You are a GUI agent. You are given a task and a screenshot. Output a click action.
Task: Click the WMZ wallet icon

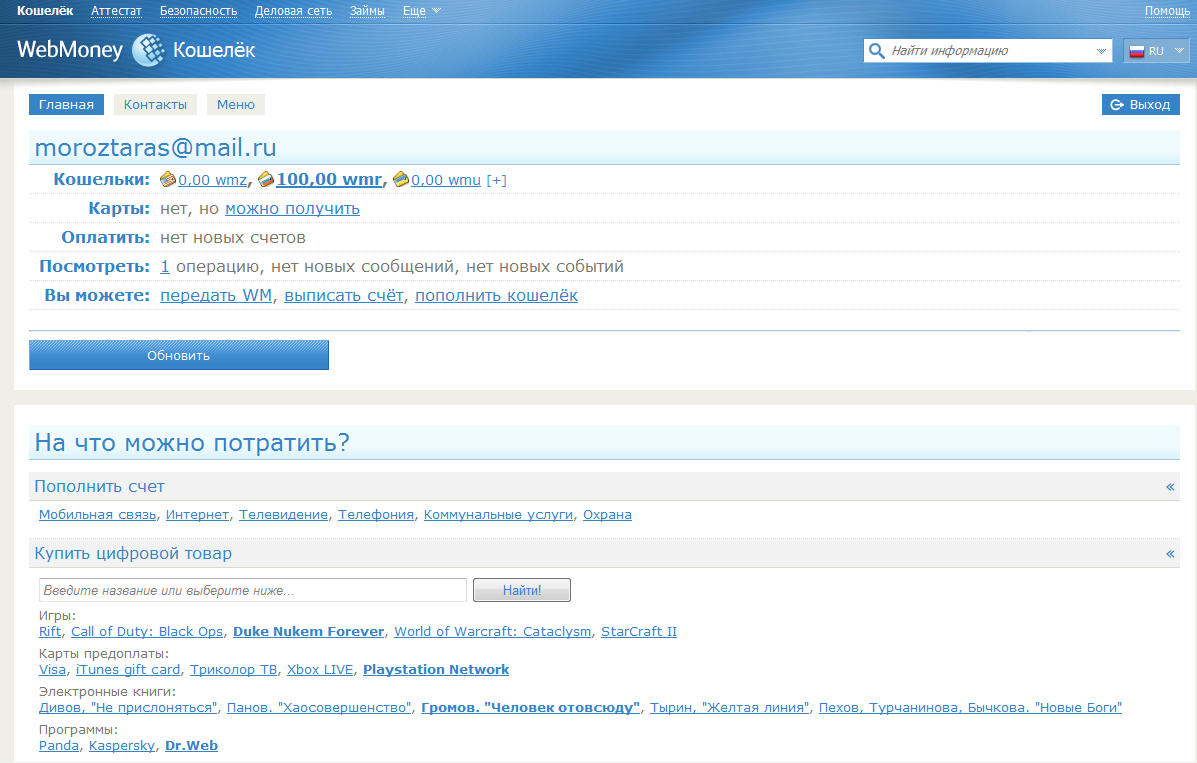168,179
